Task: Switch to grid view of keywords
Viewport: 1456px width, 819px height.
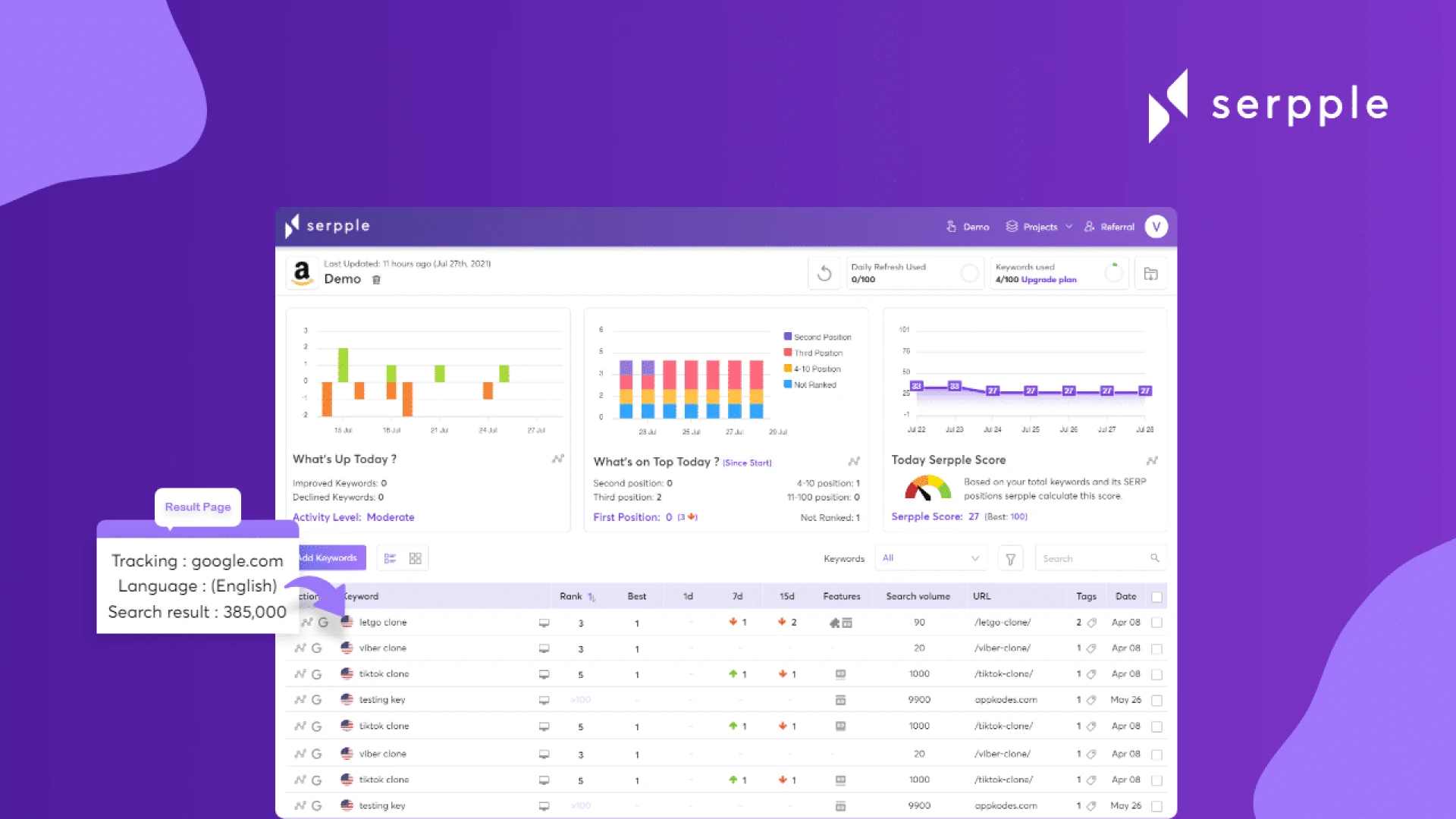Action: (416, 558)
